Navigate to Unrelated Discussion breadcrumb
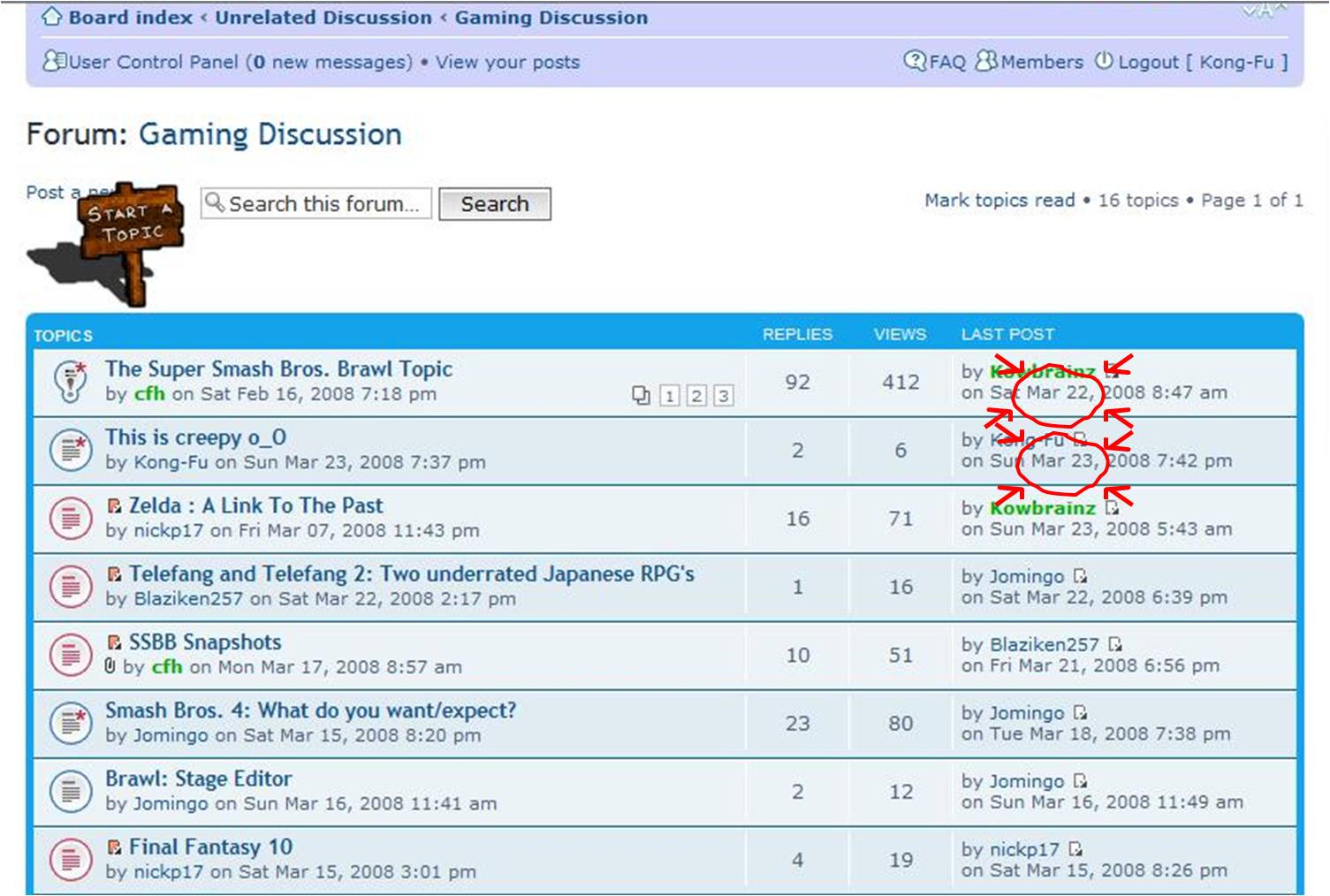 click(323, 18)
